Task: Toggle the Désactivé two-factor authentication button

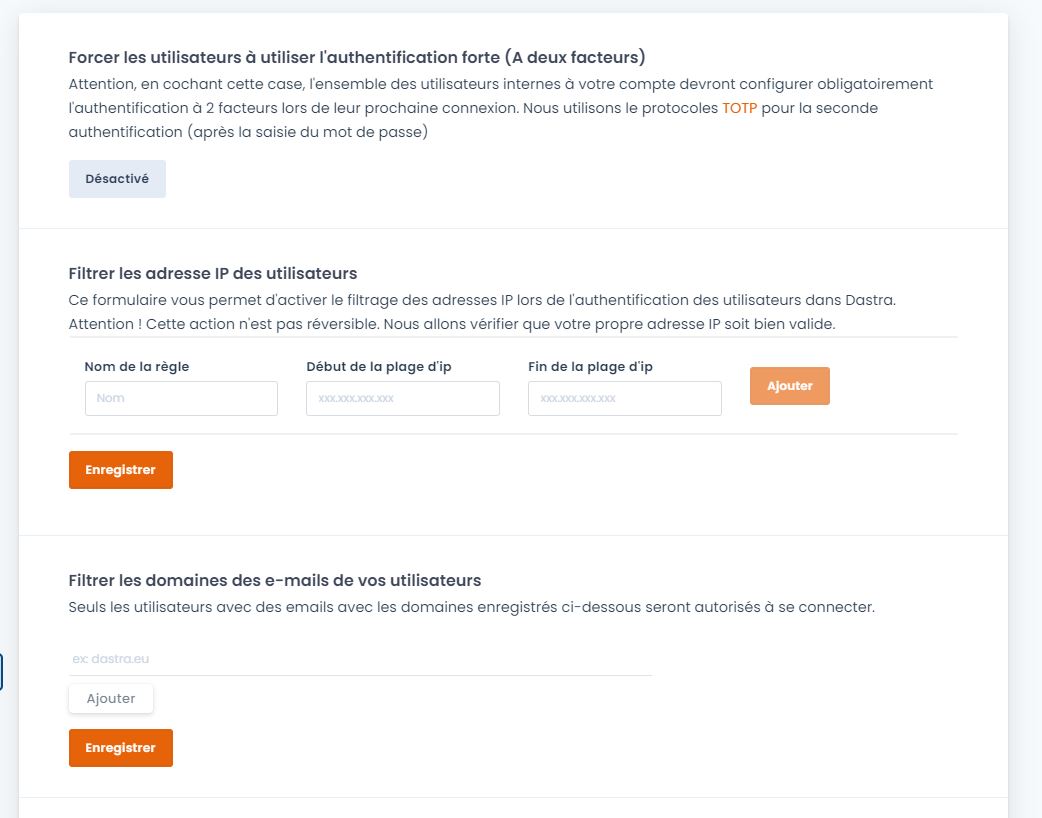Action: 117,179
